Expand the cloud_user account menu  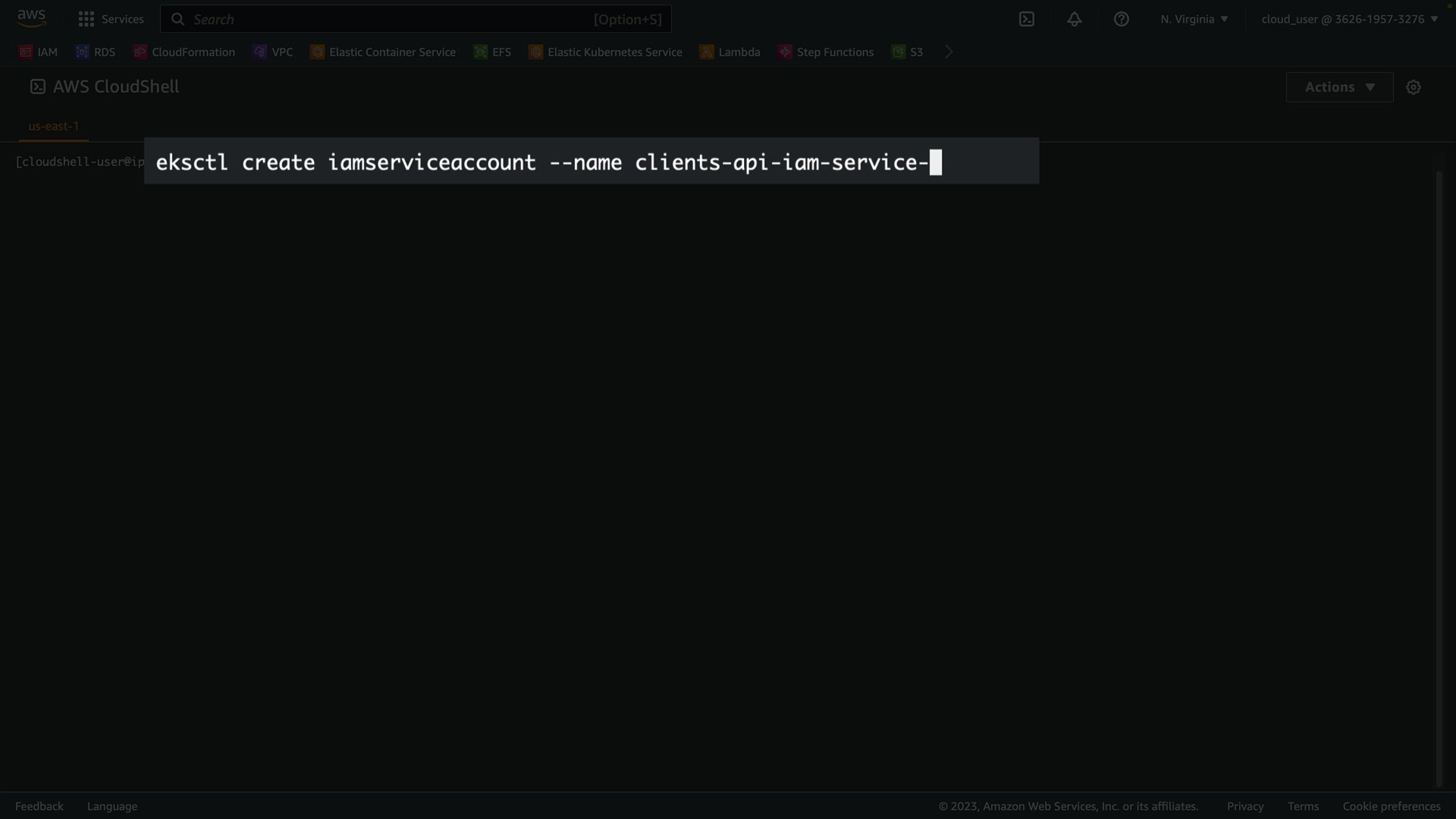tap(1349, 19)
